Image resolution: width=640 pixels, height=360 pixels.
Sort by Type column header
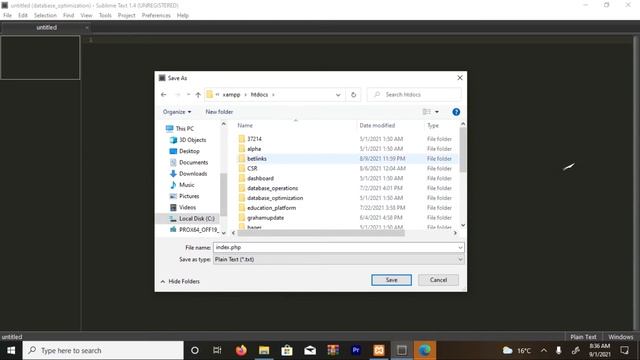[433, 126]
